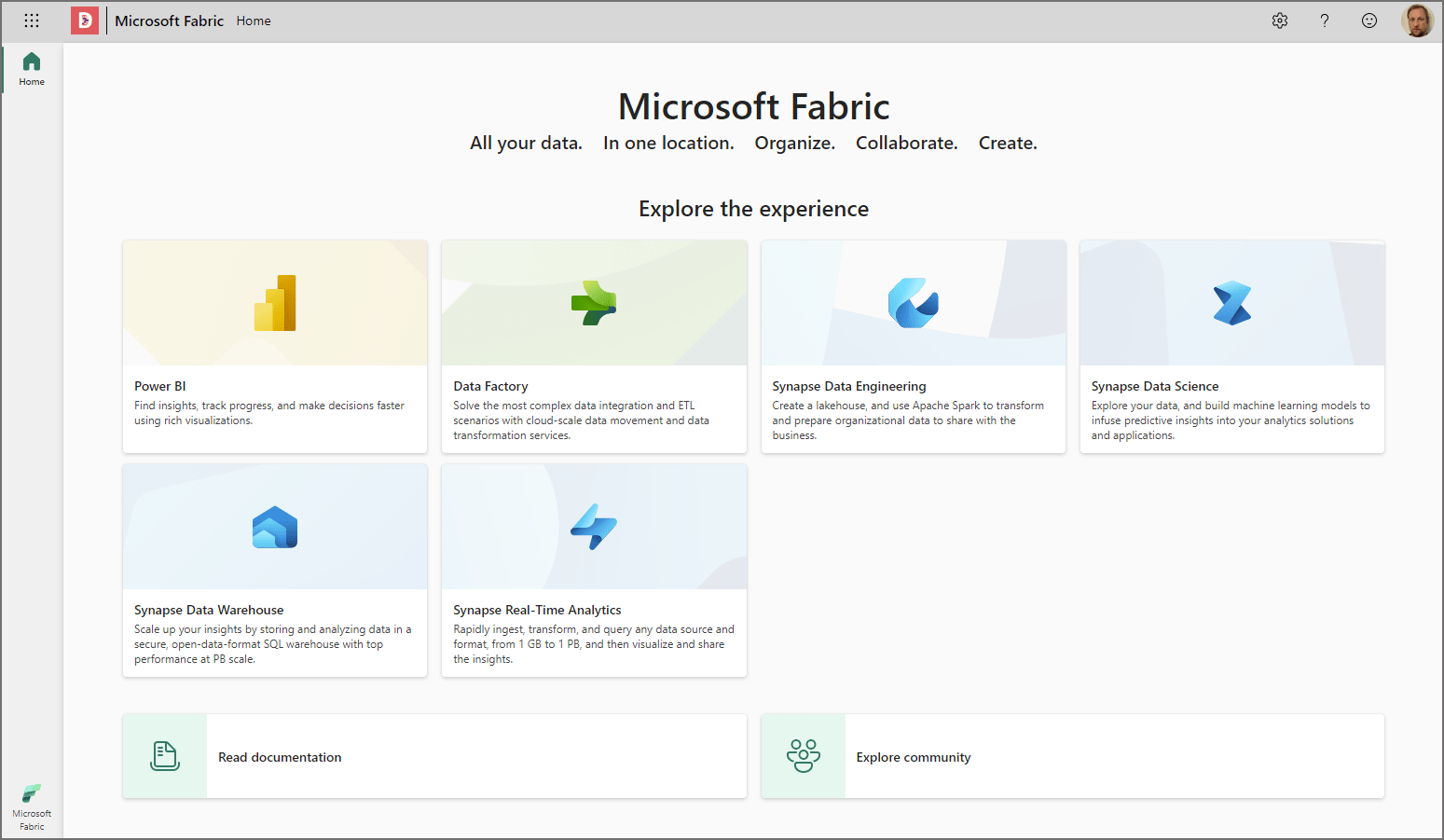Image resolution: width=1444 pixels, height=840 pixels.
Task: Click the people icon on Explore community card
Action: click(x=803, y=756)
